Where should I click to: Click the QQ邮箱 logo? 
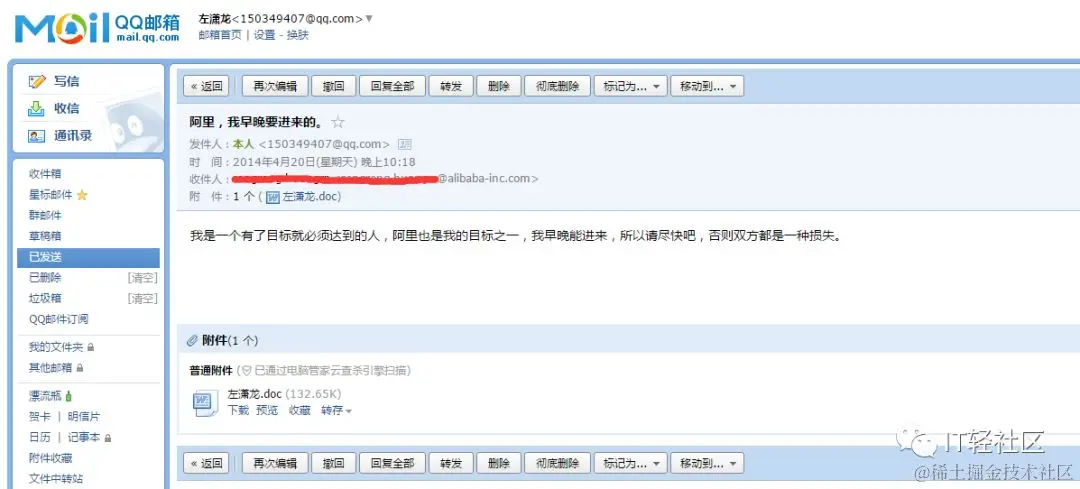[97, 26]
